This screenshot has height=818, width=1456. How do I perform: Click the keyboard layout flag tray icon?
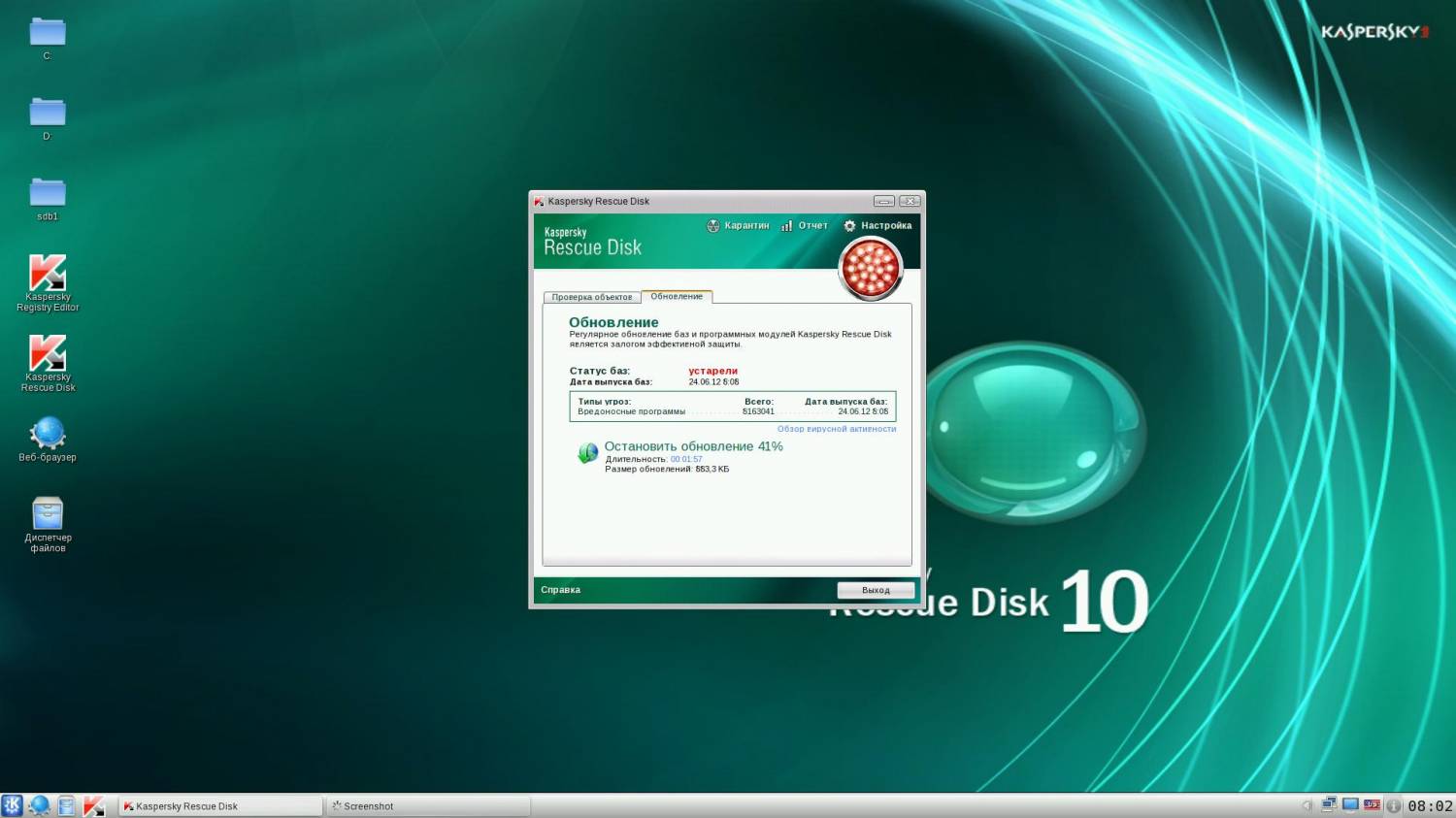pos(1372,804)
